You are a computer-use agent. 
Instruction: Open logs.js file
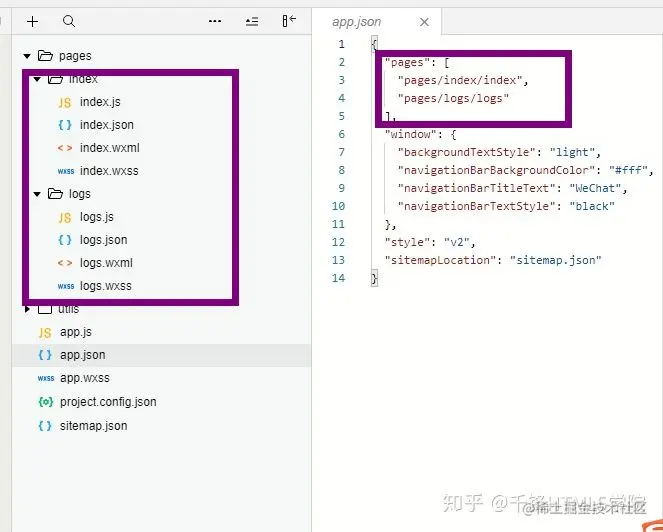click(97, 217)
